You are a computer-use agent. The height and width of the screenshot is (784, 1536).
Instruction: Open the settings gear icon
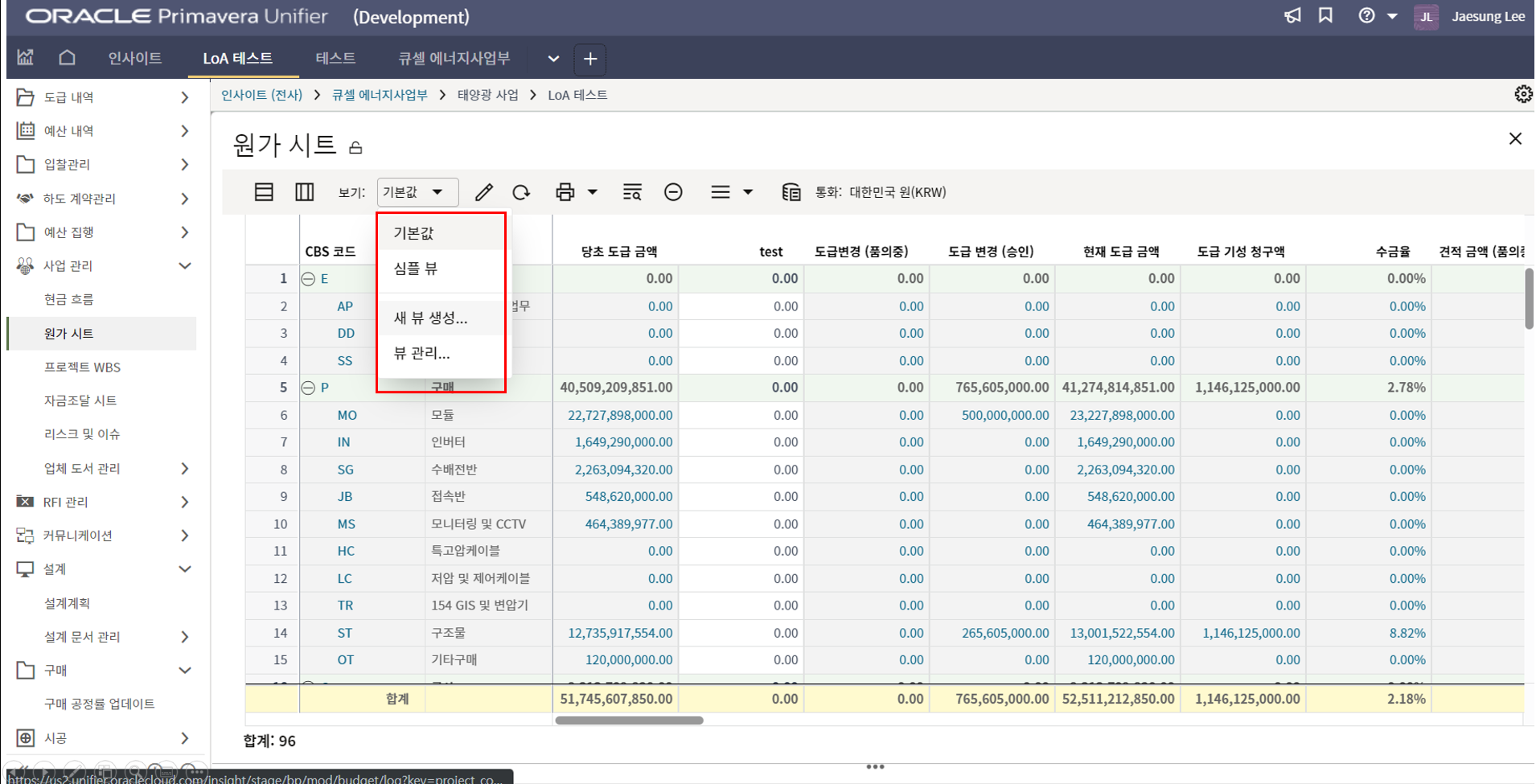pos(1522,94)
